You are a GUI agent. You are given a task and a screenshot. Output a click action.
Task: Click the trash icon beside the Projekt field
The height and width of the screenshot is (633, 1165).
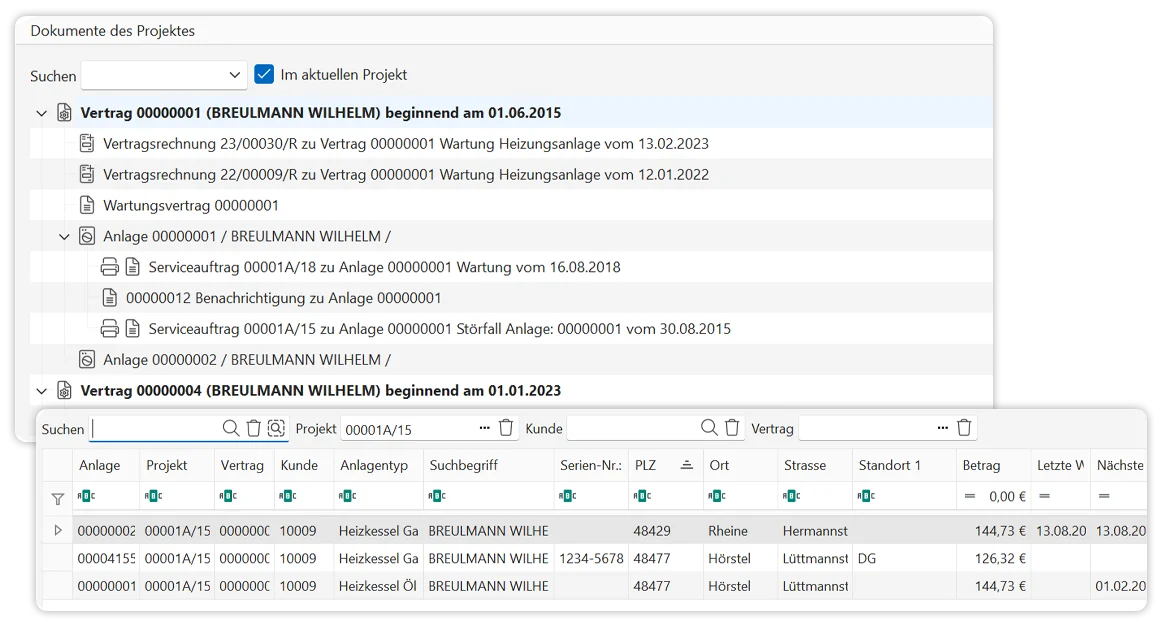coord(506,428)
